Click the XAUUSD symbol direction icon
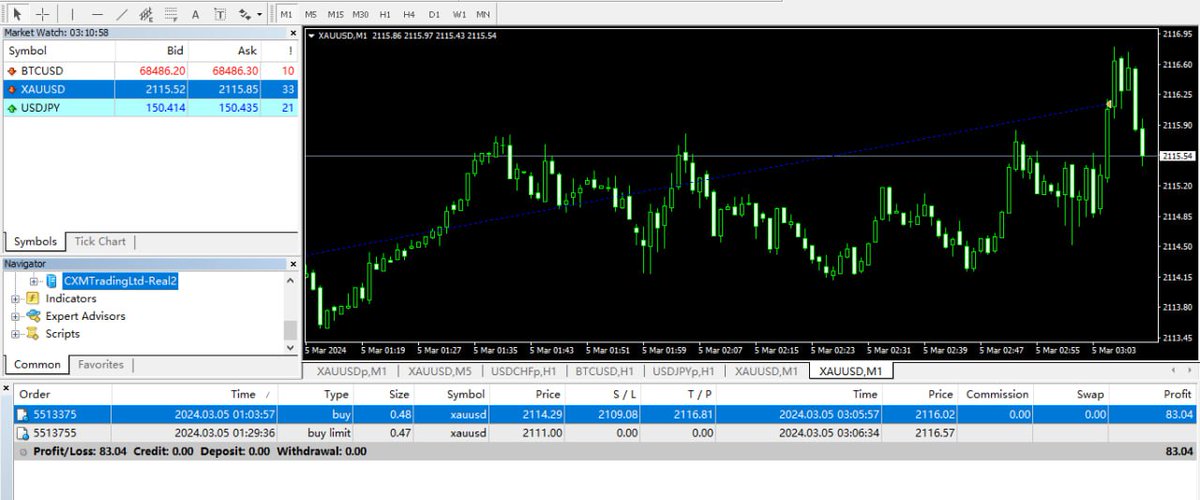Viewport: 1200px width, 500px height. 11,89
